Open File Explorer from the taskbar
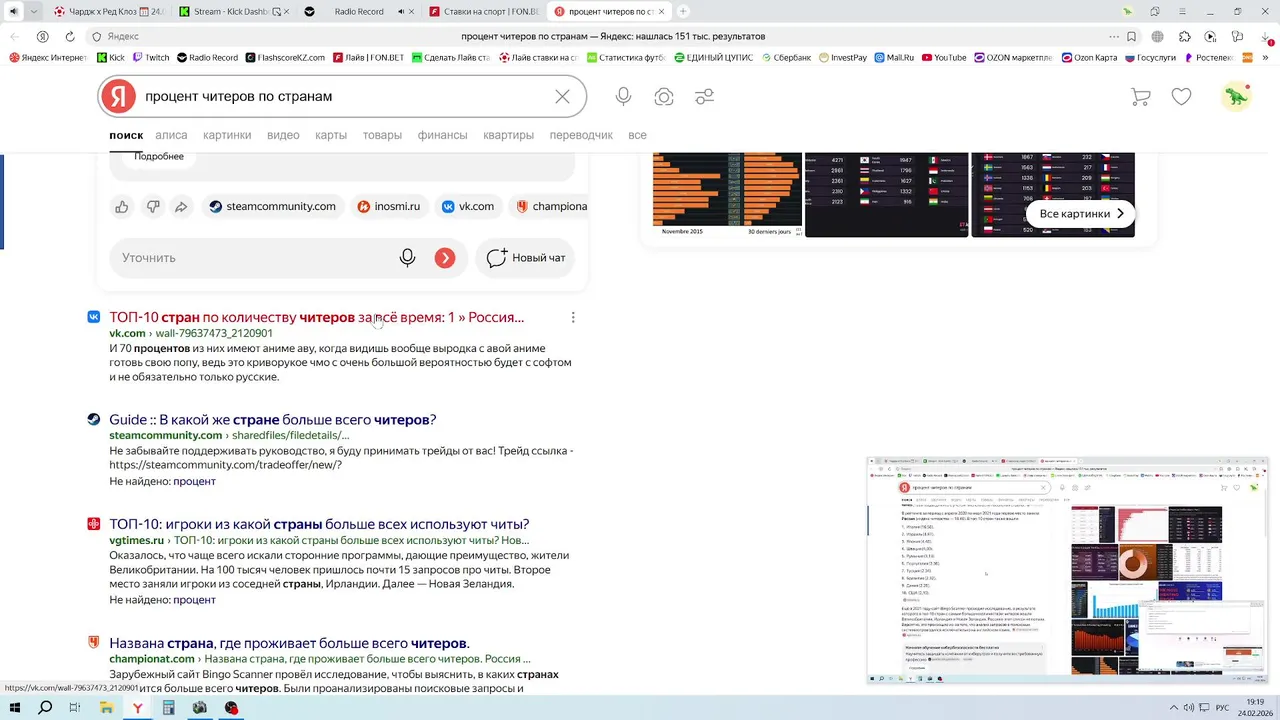This screenshot has height=720, width=1280. [106, 708]
